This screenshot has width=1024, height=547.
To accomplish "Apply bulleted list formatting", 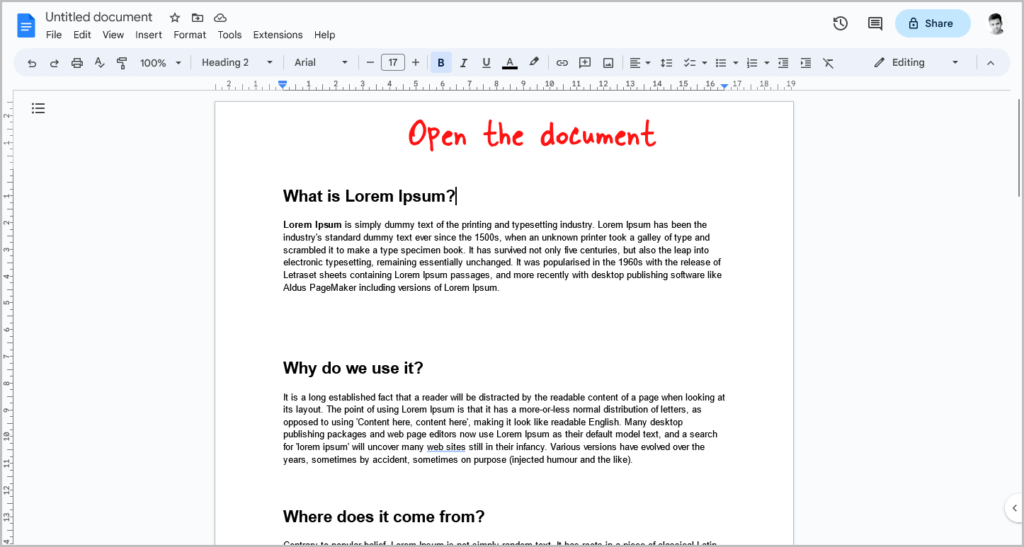I will [x=720, y=63].
